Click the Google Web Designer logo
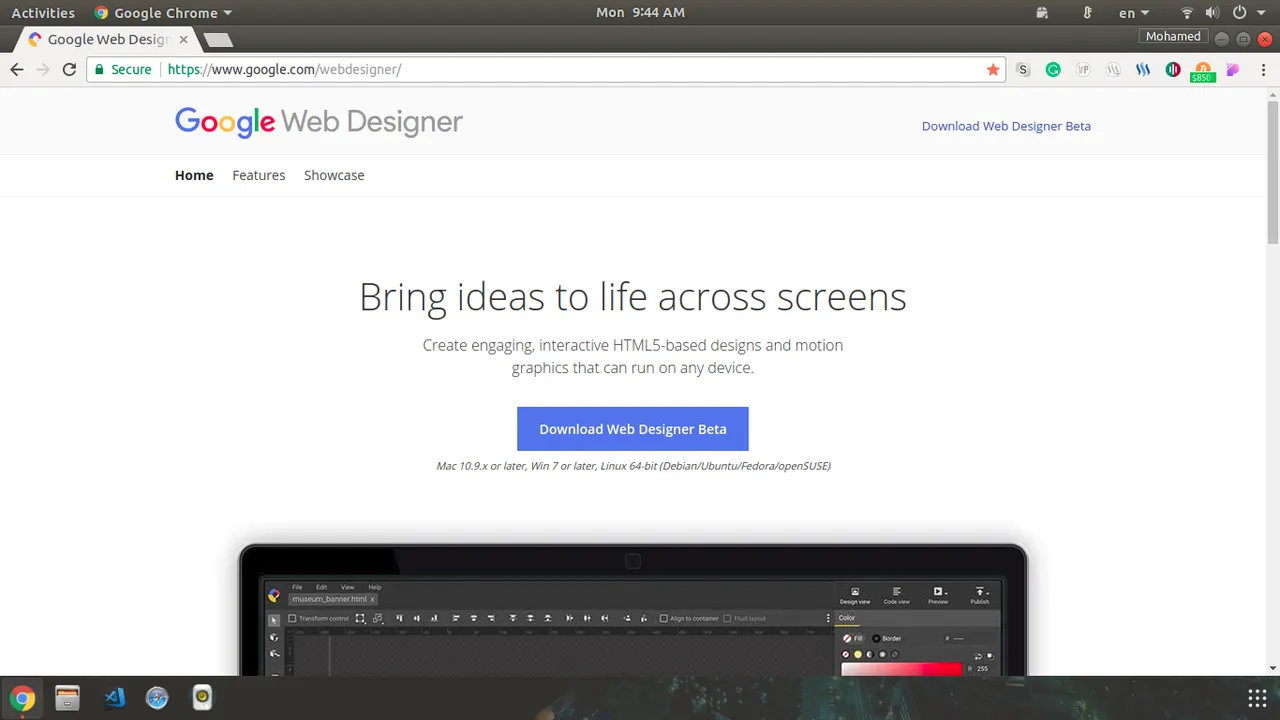Screen dimensions: 1280x720 click(318, 122)
